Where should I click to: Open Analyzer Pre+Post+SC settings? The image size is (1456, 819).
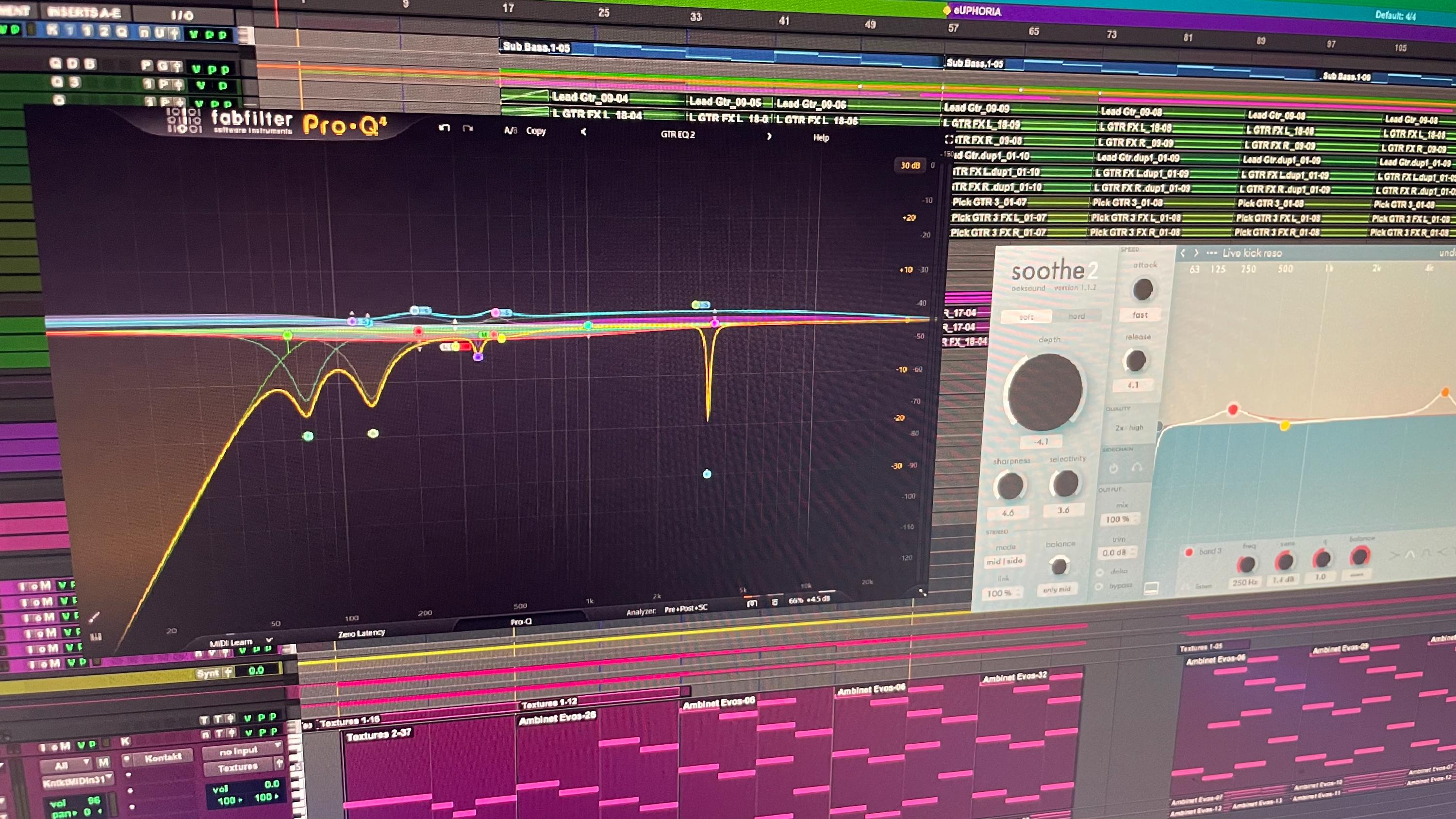686,609
